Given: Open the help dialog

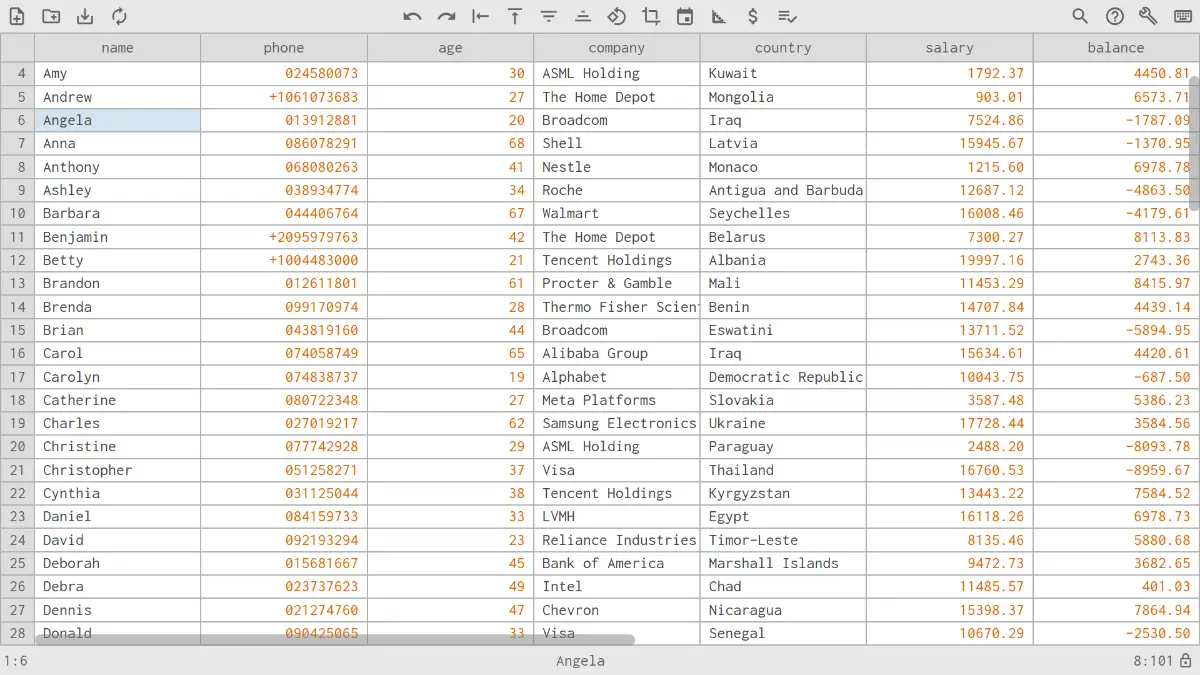Looking at the screenshot, I should tap(1117, 16).
